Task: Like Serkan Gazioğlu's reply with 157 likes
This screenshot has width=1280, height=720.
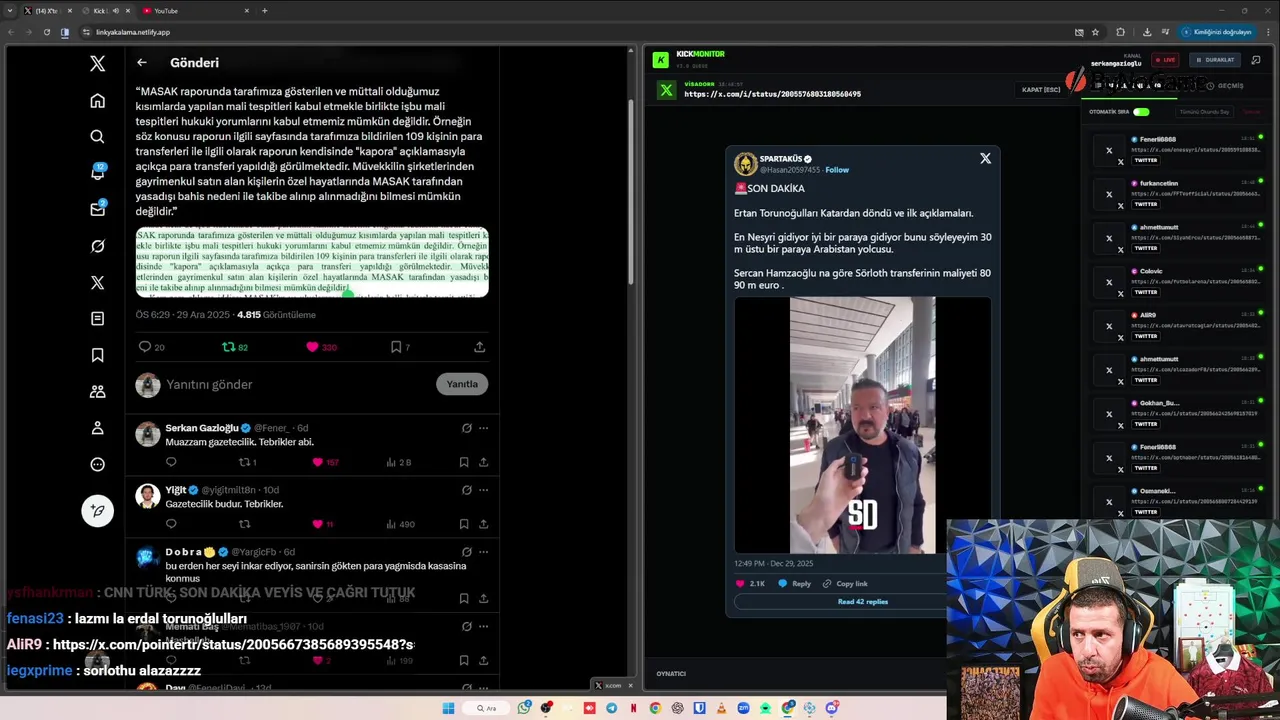Action: coord(318,462)
